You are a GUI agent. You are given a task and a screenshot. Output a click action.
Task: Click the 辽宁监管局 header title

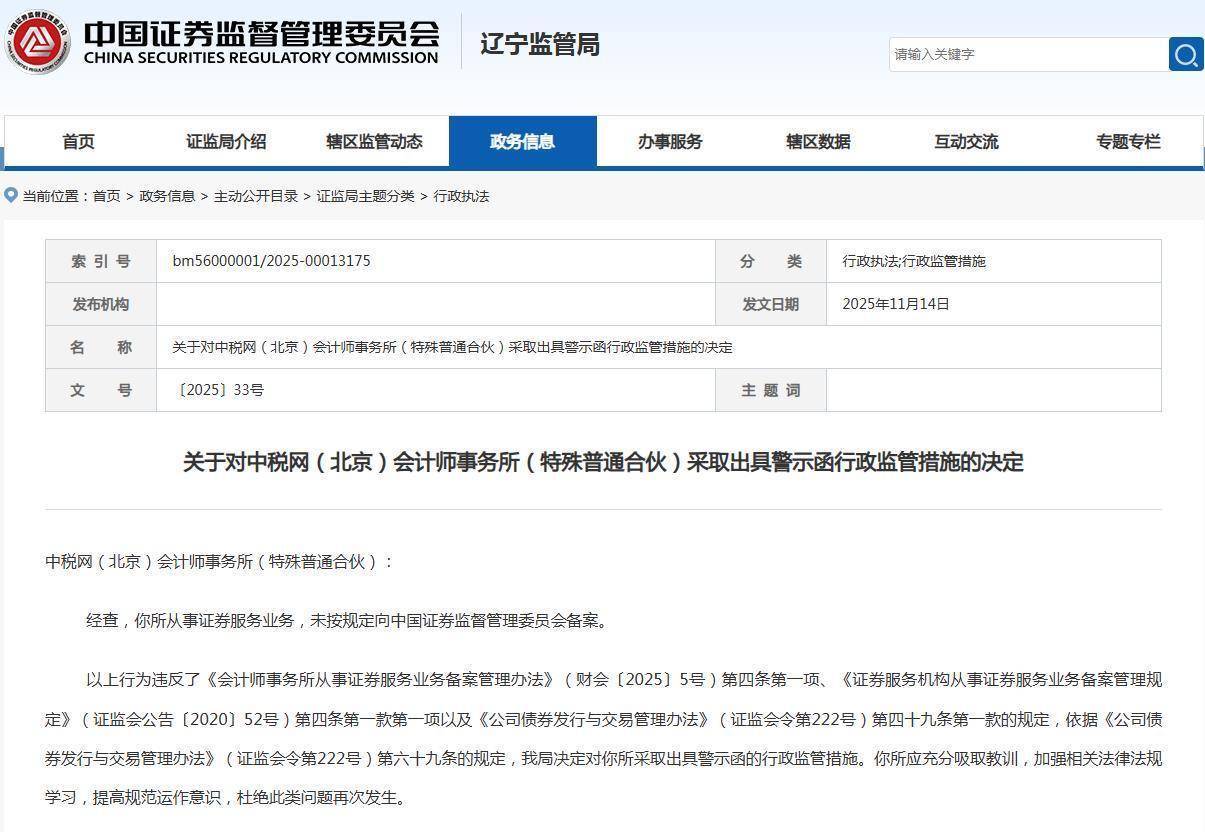click(x=540, y=44)
